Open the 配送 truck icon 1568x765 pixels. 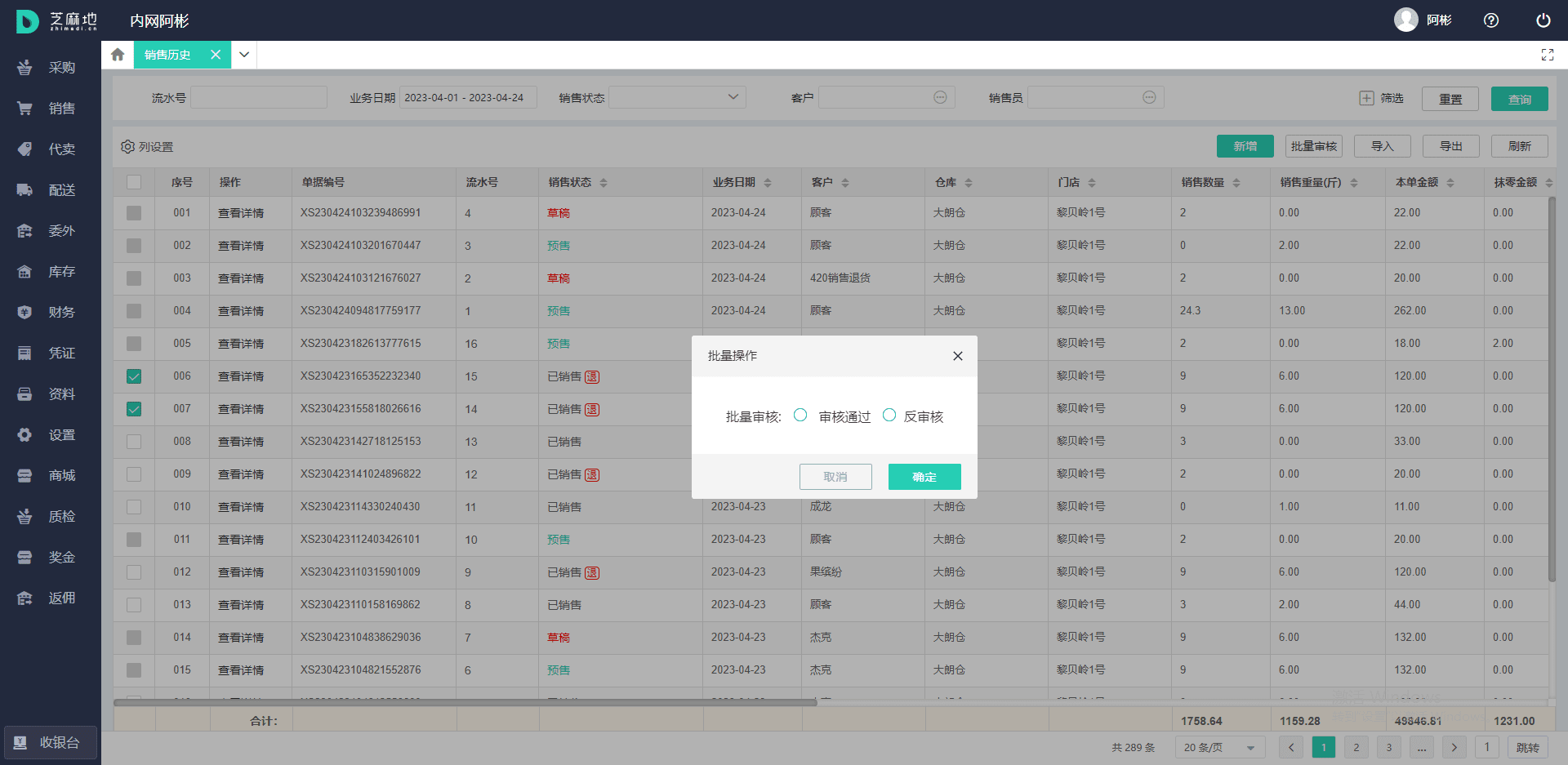(24, 189)
